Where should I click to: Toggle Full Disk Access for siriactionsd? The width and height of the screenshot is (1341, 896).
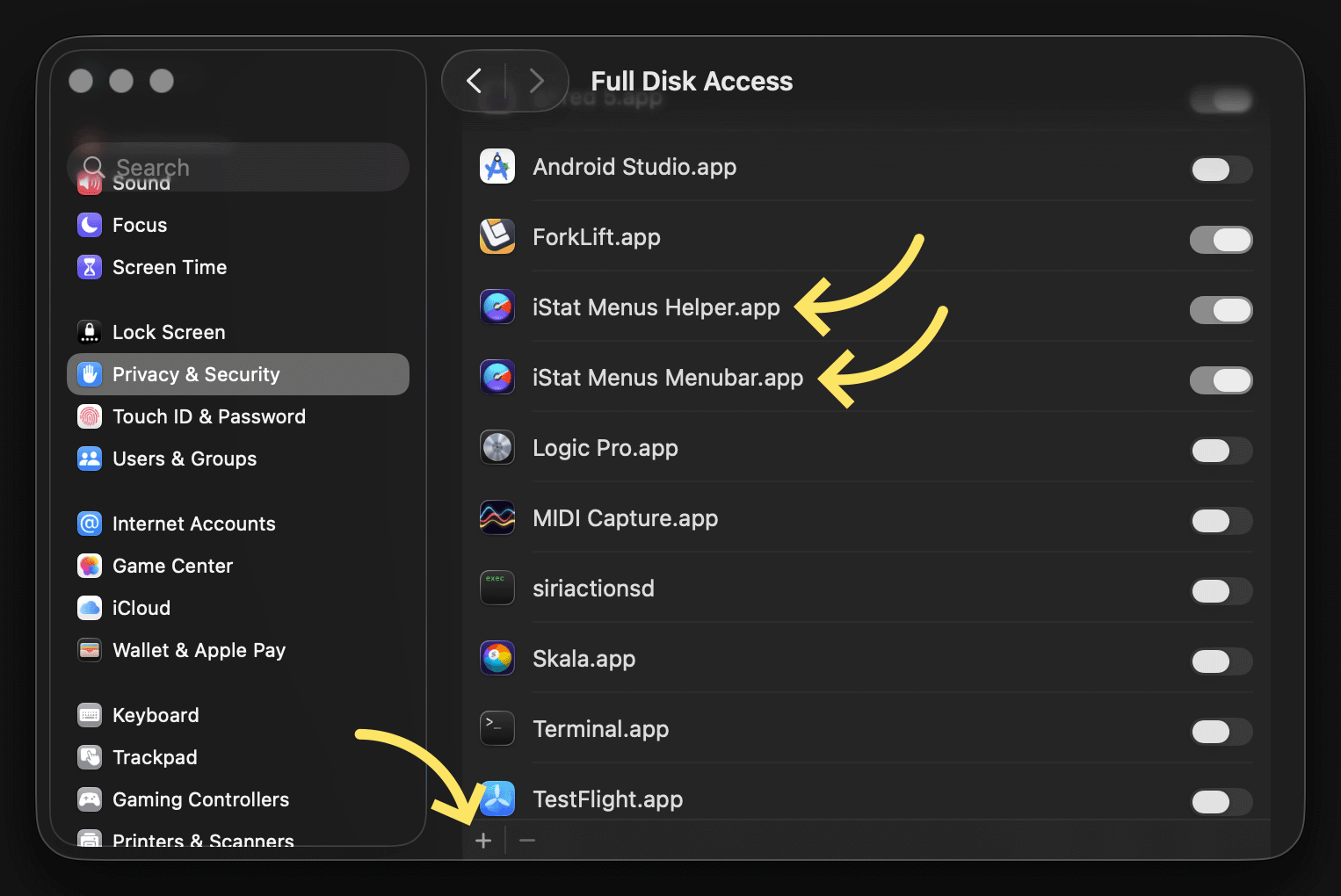(x=1221, y=591)
